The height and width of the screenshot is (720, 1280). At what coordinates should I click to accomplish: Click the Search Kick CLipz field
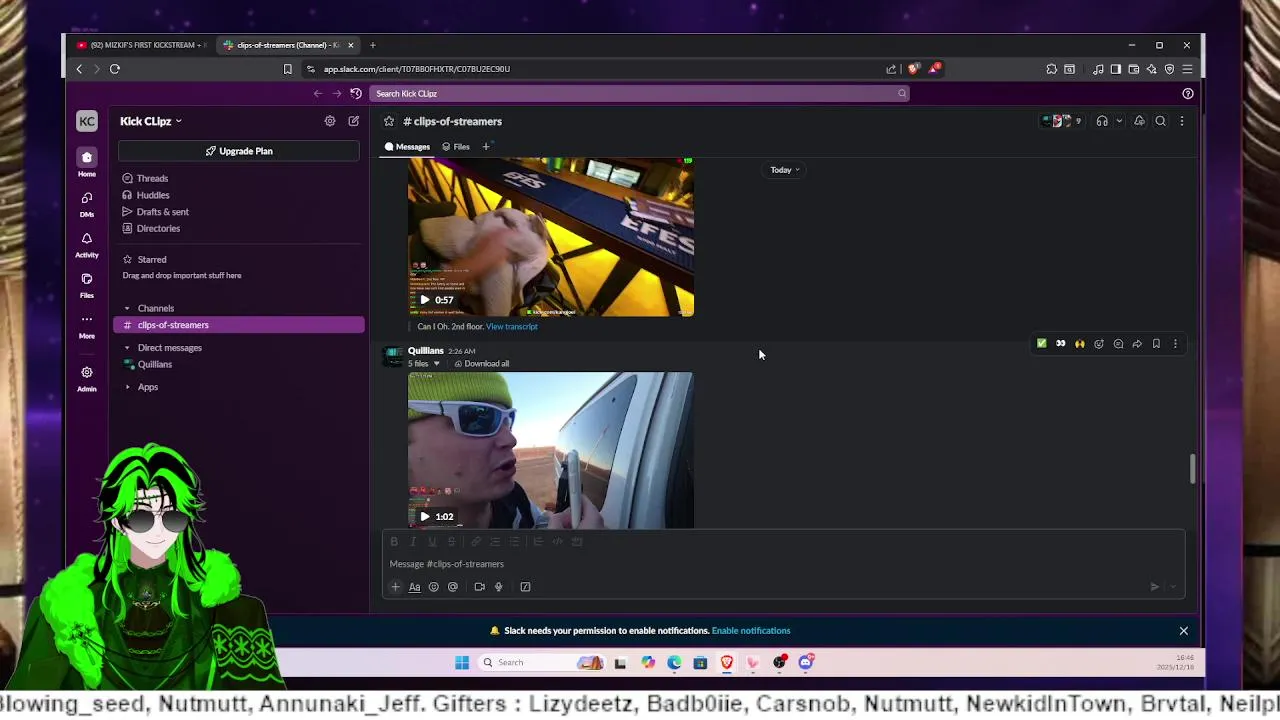[x=640, y=93]
